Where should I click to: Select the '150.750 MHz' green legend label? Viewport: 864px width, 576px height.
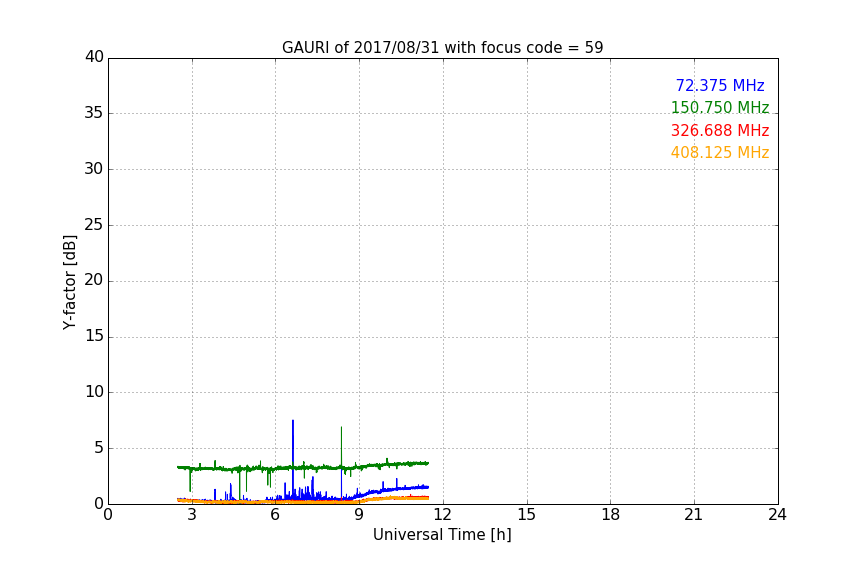pyautogui.click(x=720, y=107)
